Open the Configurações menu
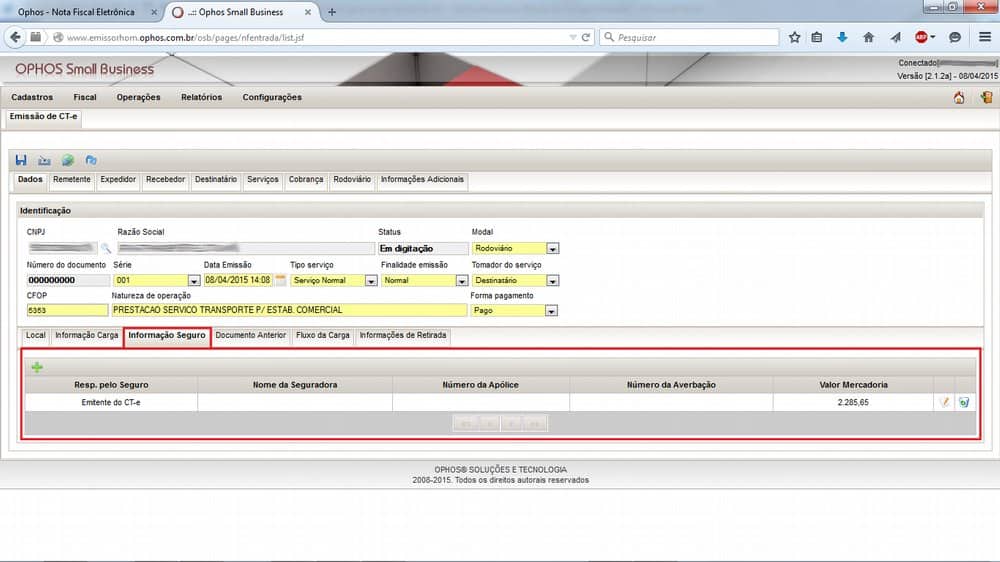Image resolution: width=1000 pixels, height=562 pixels. [x=272, y=97]
